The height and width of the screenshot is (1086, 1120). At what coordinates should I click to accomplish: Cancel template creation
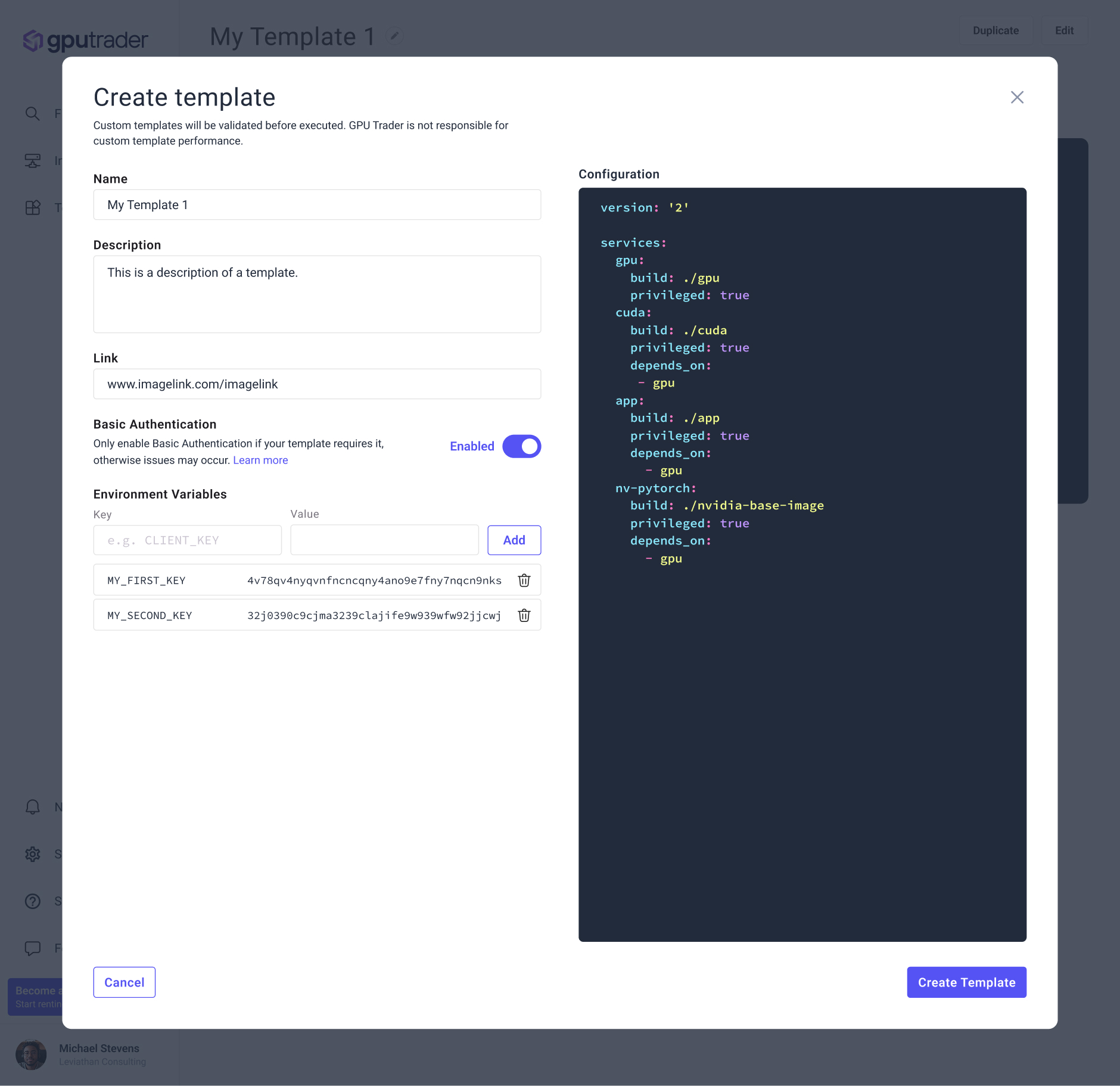pyautogui.click(x=124, y=982)
